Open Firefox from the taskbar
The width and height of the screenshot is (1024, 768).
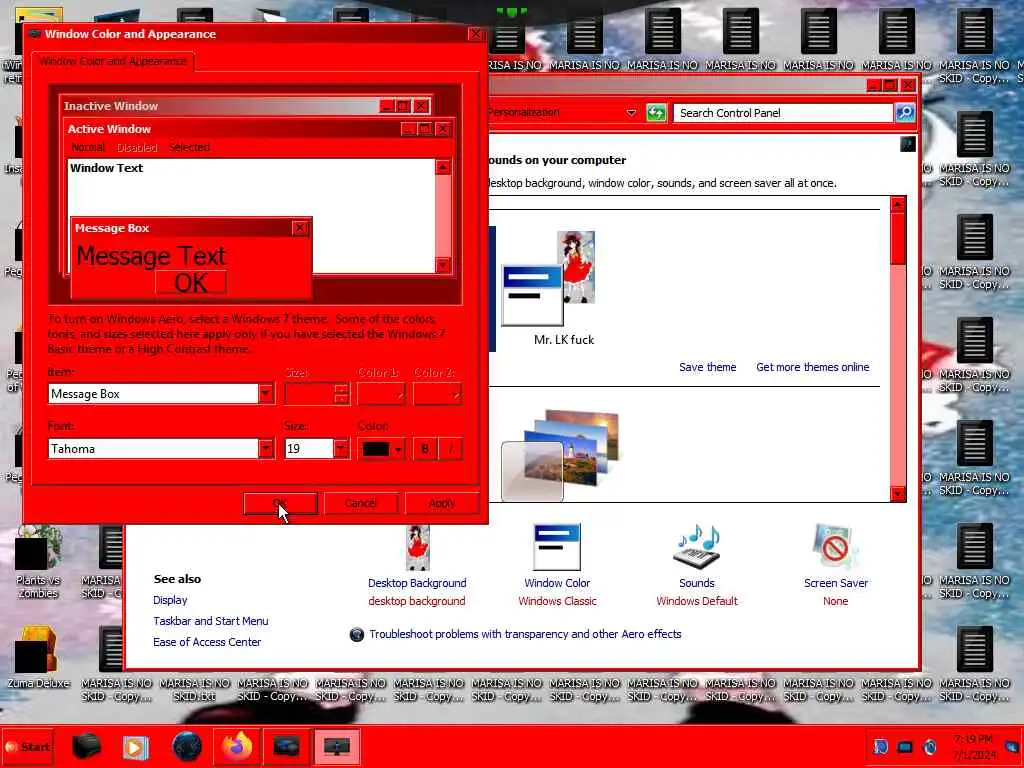click(x=236, y=746)
